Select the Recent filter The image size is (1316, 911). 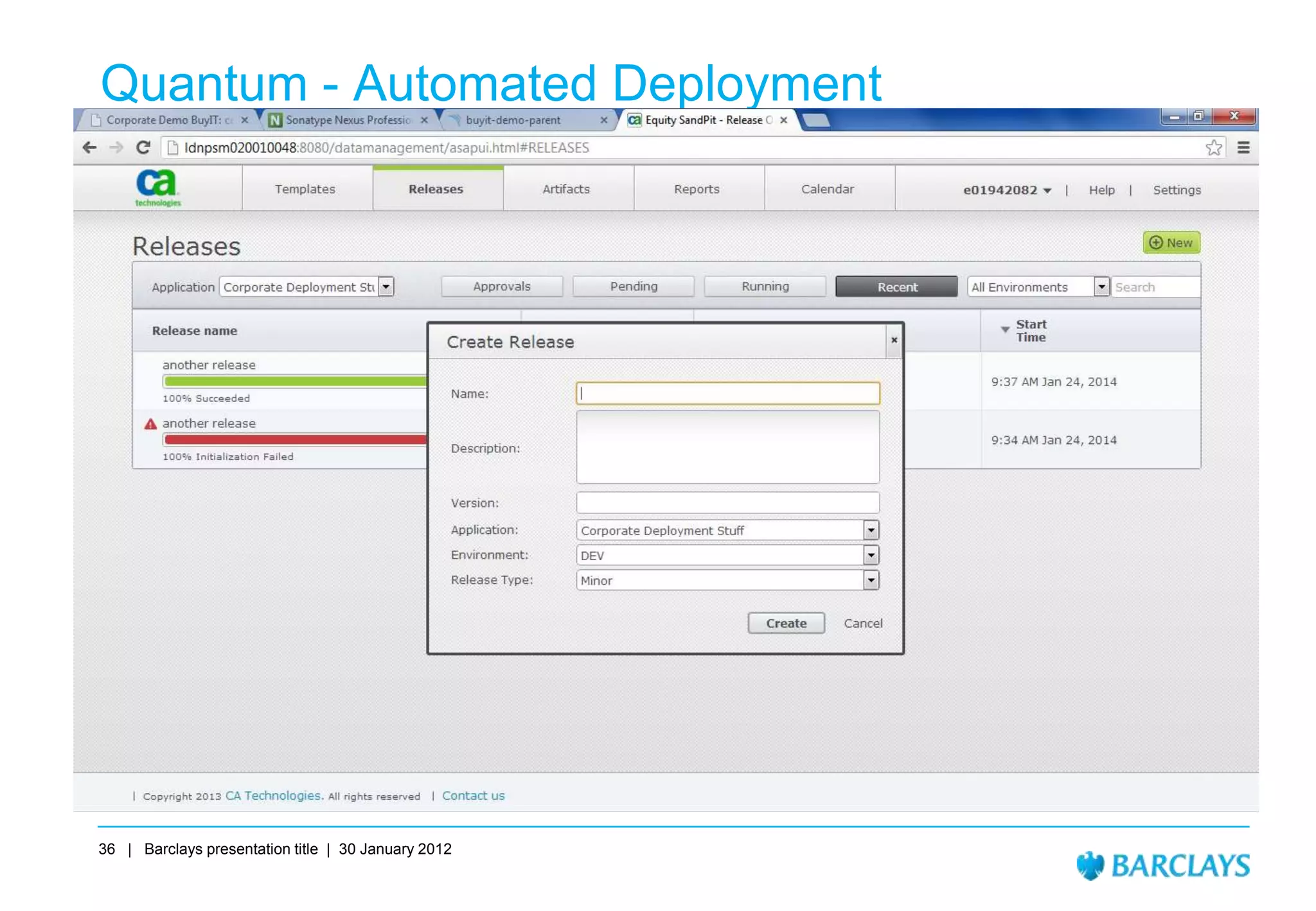pos(897,287)
